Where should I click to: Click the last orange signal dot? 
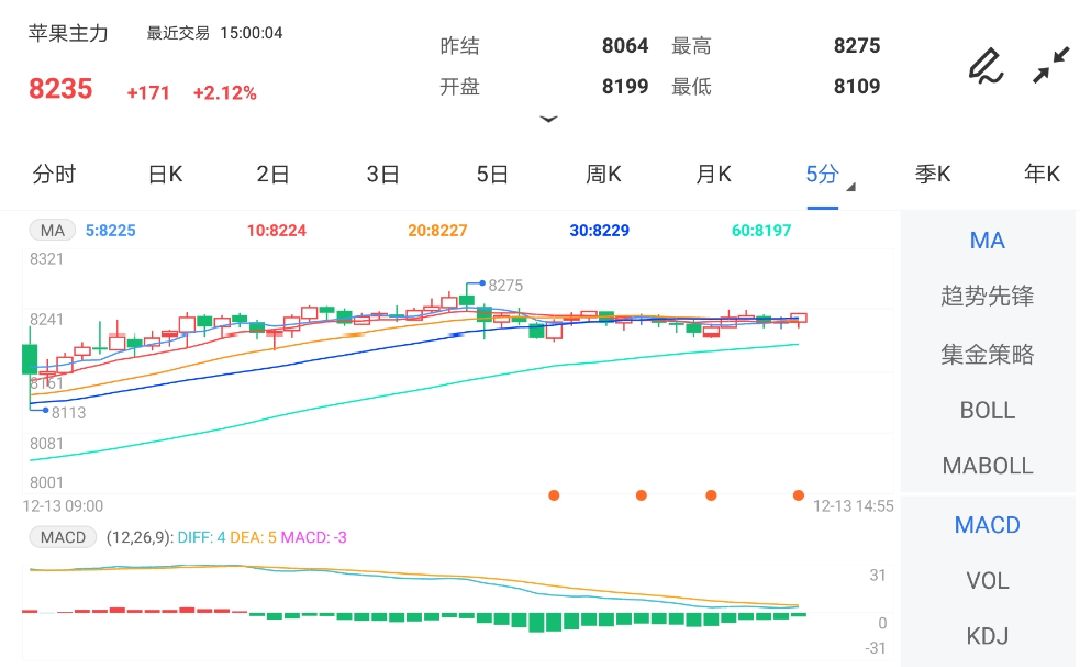tap(798, 495)
